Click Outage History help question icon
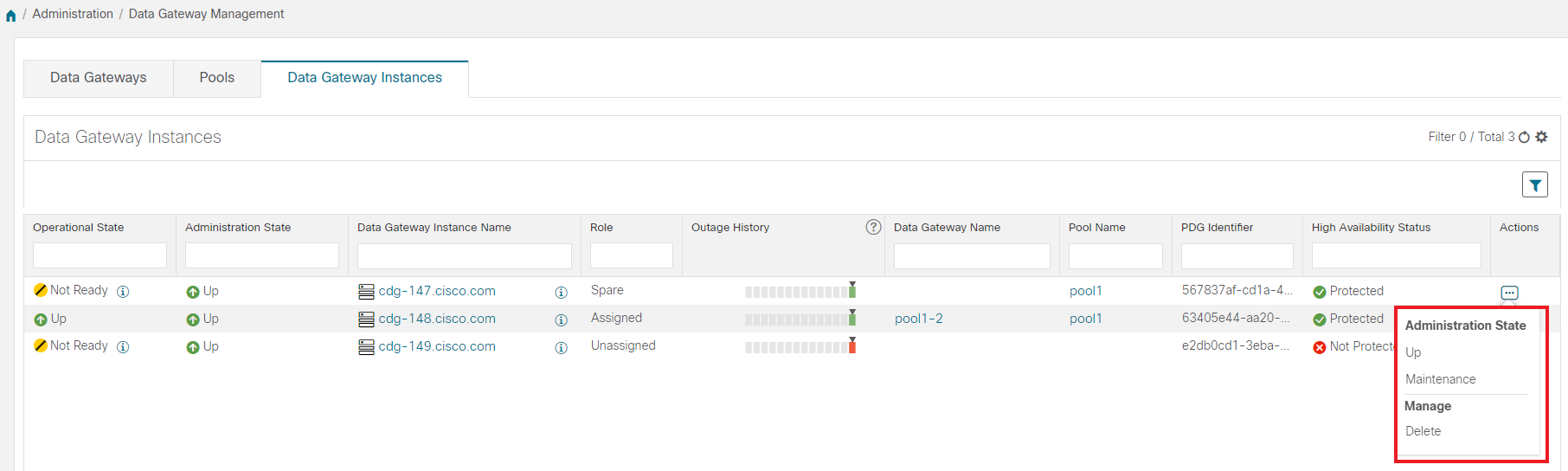Image resolution: width=1568 pixels, height=471 pixels. click(x=873, y=227)
